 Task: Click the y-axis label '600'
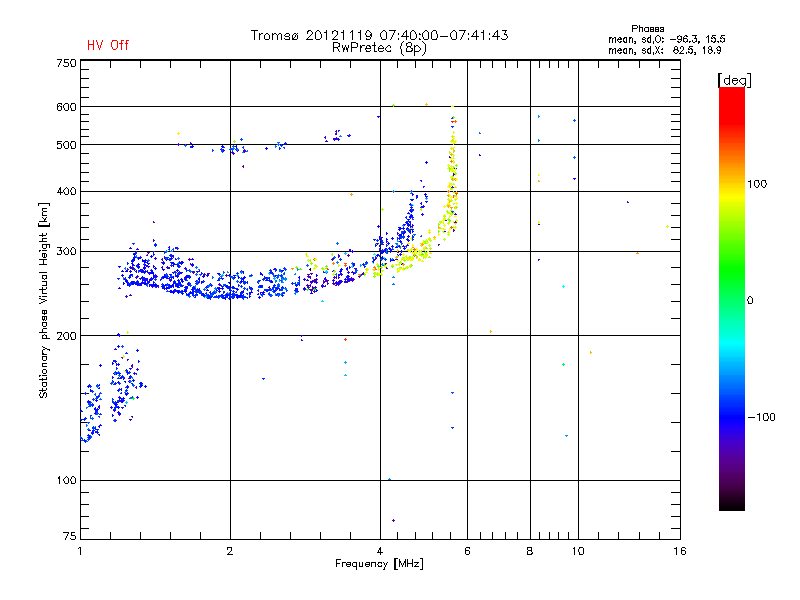point(66,107)
